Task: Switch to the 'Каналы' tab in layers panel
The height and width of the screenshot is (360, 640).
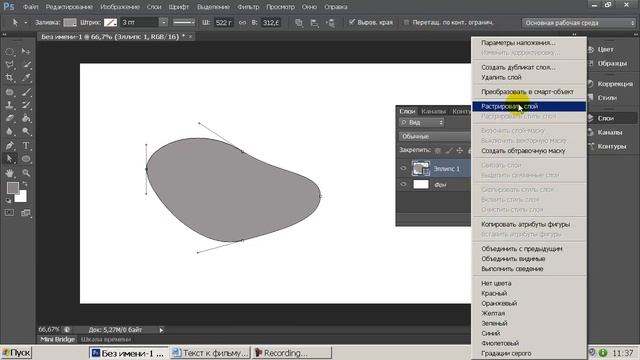Action: pyautogui.click(x=433, y=111)
